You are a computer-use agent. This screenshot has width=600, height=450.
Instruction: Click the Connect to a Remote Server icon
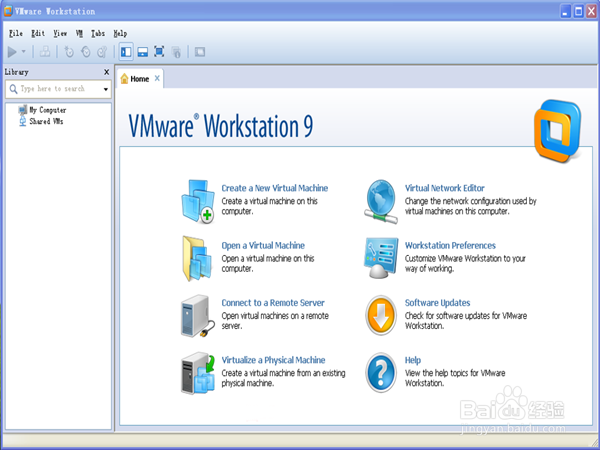click(198, 316)
